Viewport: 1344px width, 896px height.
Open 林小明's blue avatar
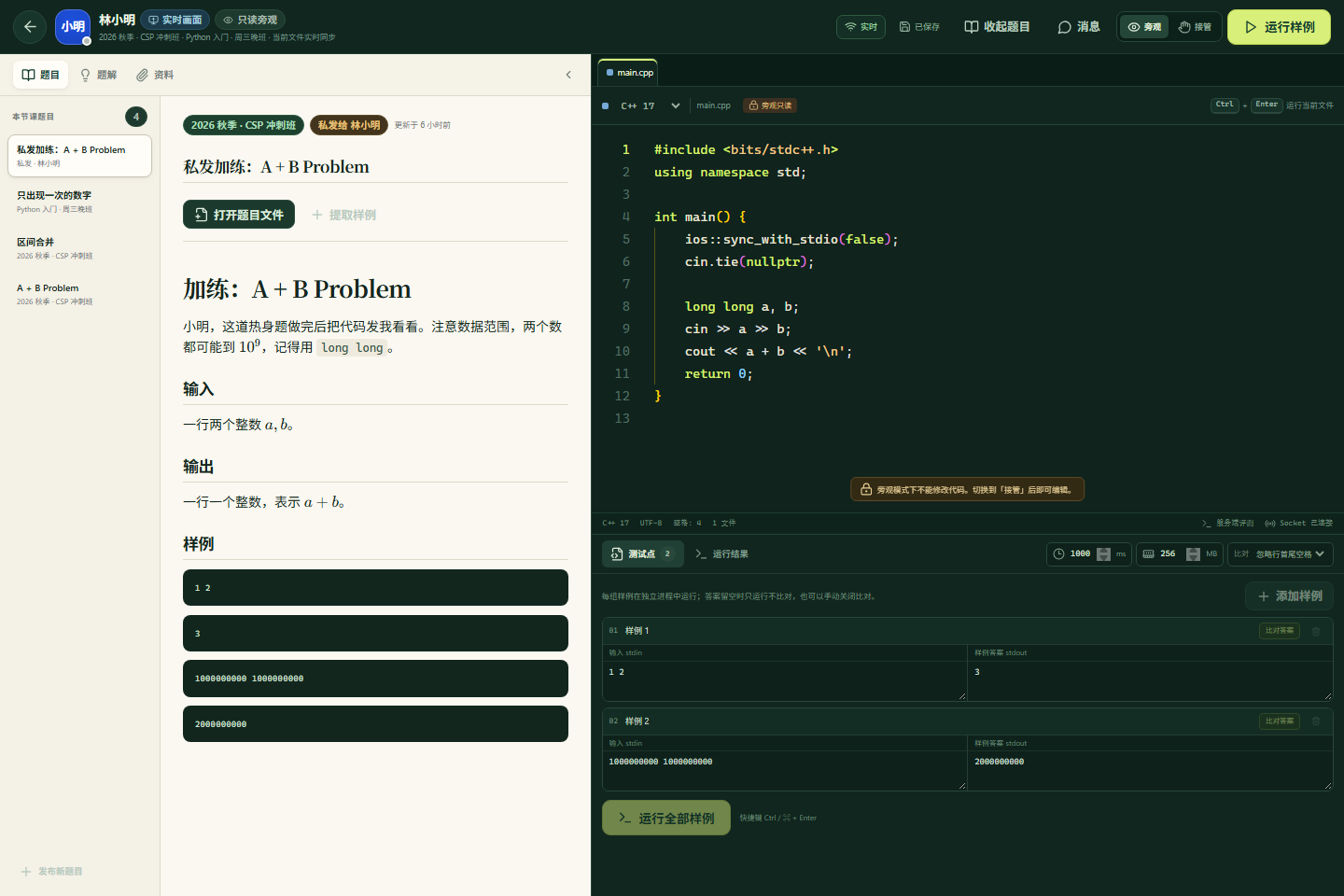[73, 27]
